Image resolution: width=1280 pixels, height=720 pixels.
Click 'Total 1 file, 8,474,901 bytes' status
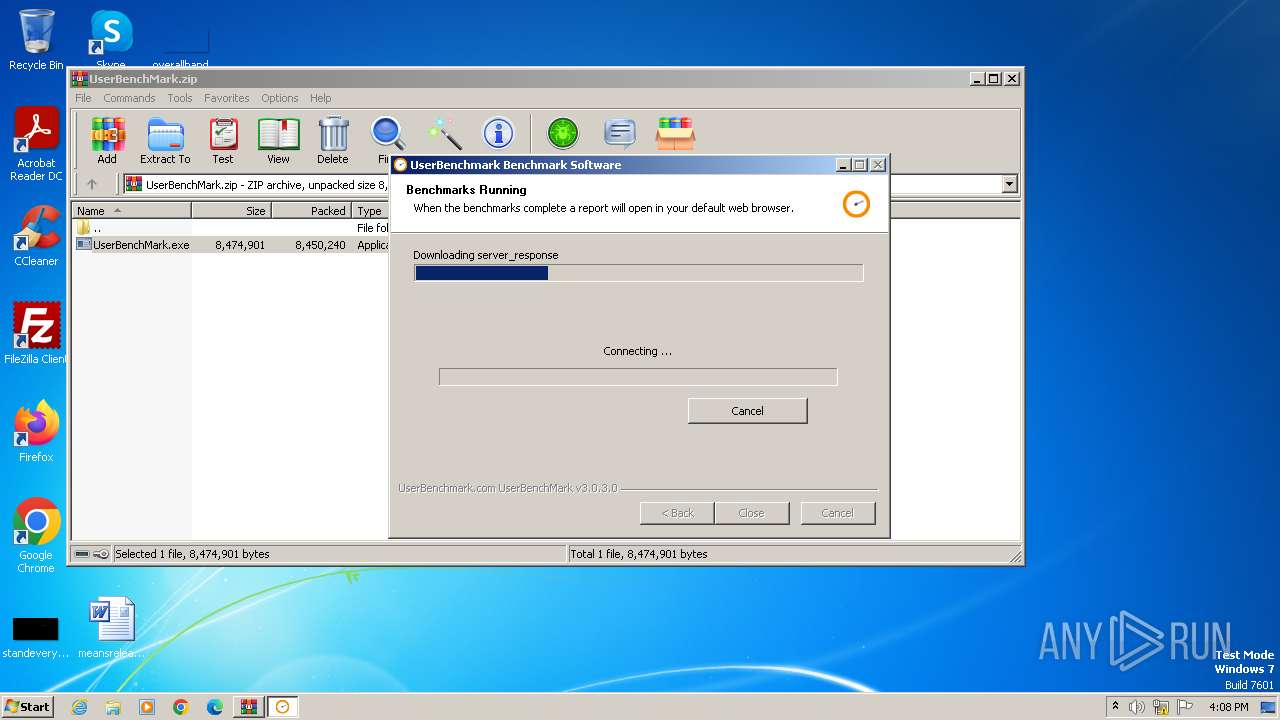point(638,554)
